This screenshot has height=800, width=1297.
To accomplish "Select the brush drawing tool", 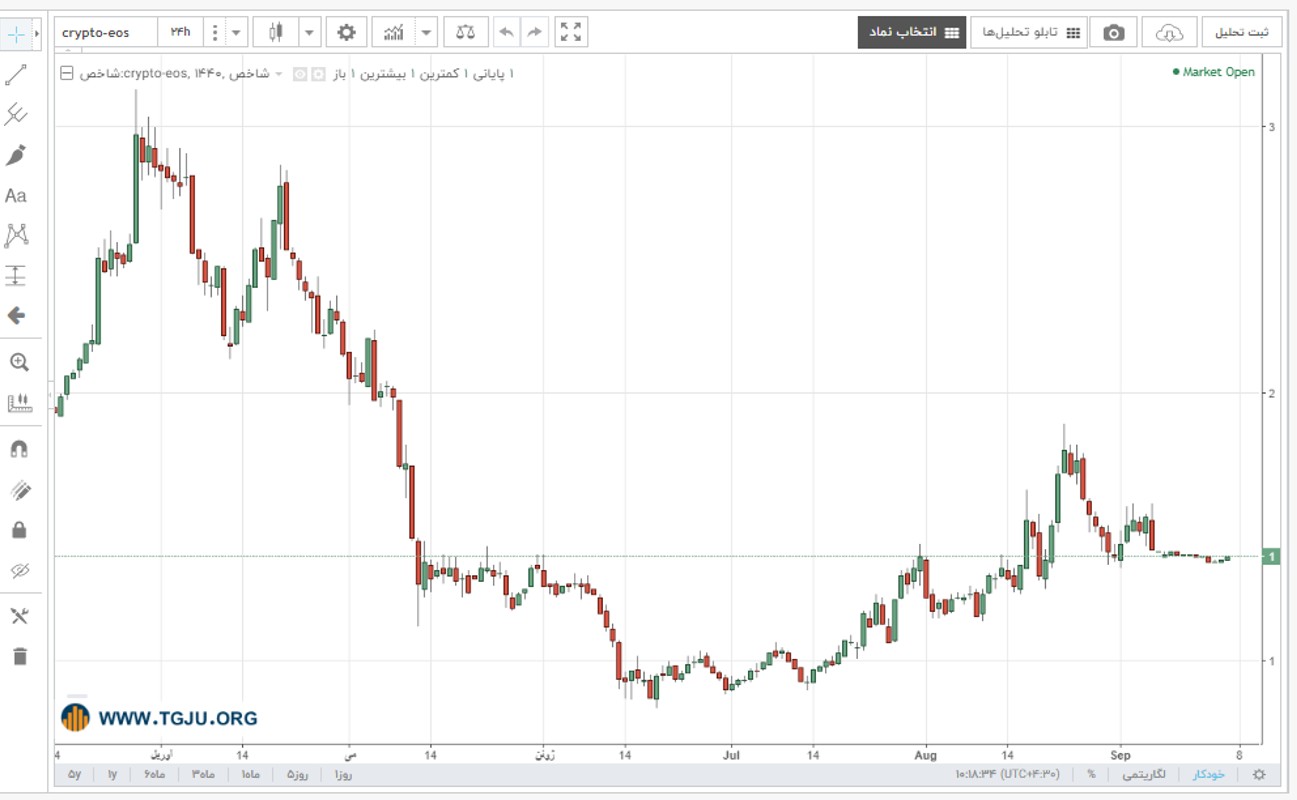I will 16,155.
